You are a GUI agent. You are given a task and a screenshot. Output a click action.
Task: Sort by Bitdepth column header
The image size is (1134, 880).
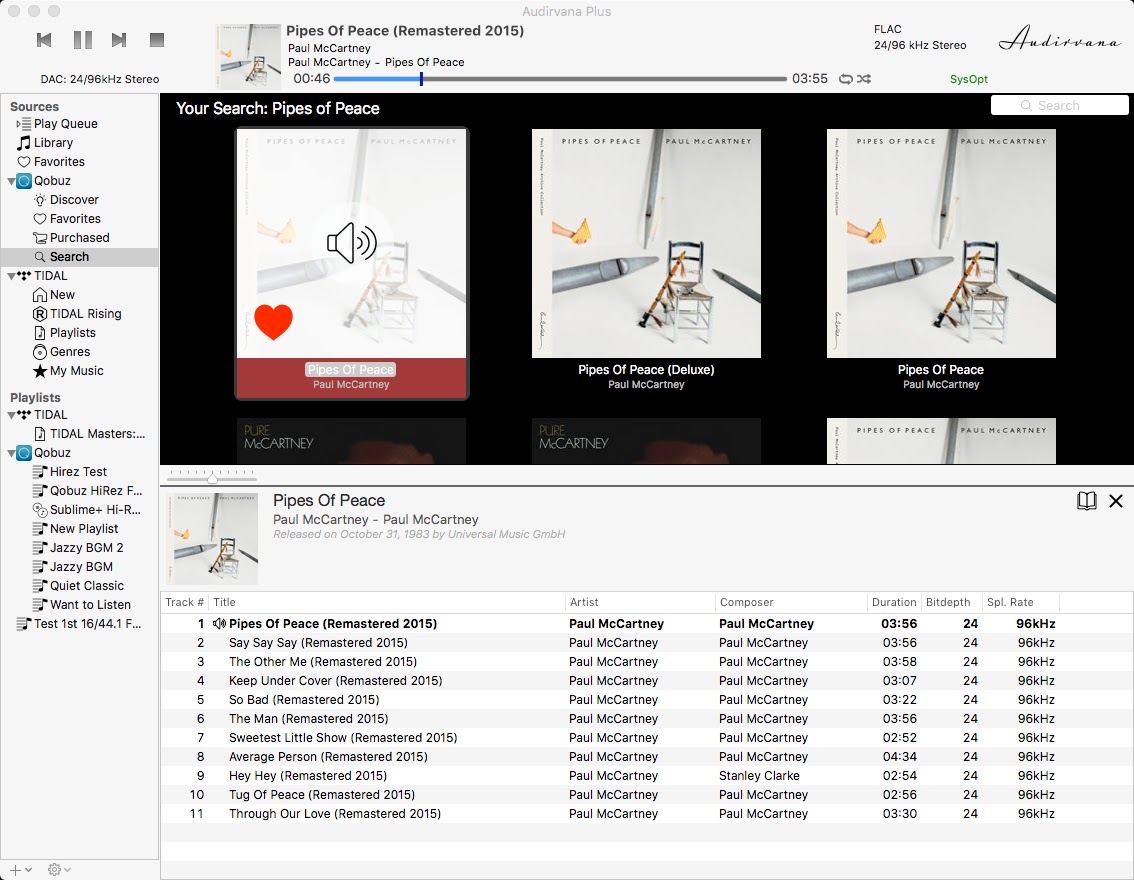tap(951, 602)
